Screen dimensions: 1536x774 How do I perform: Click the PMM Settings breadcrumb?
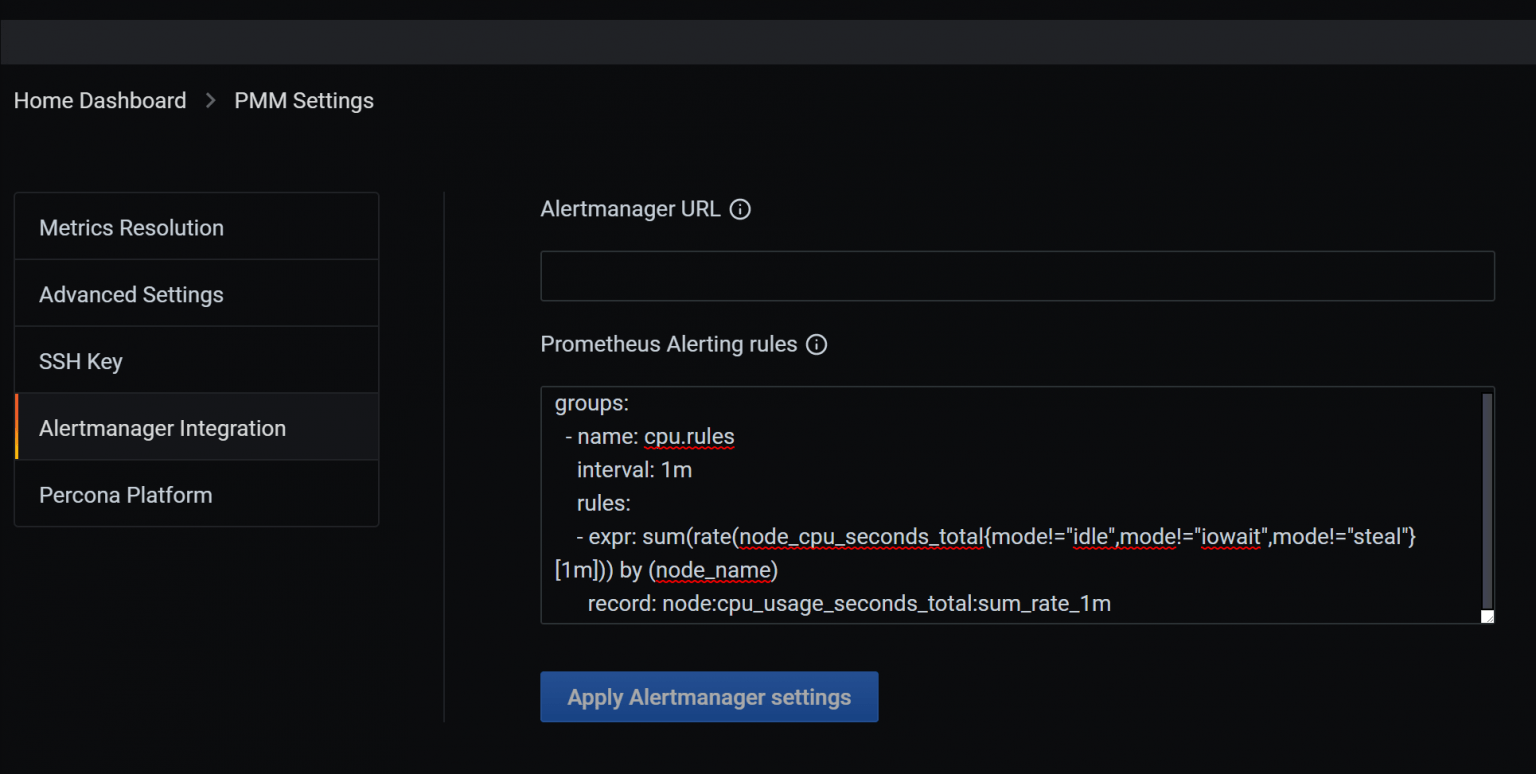click(x=303, y=100)
